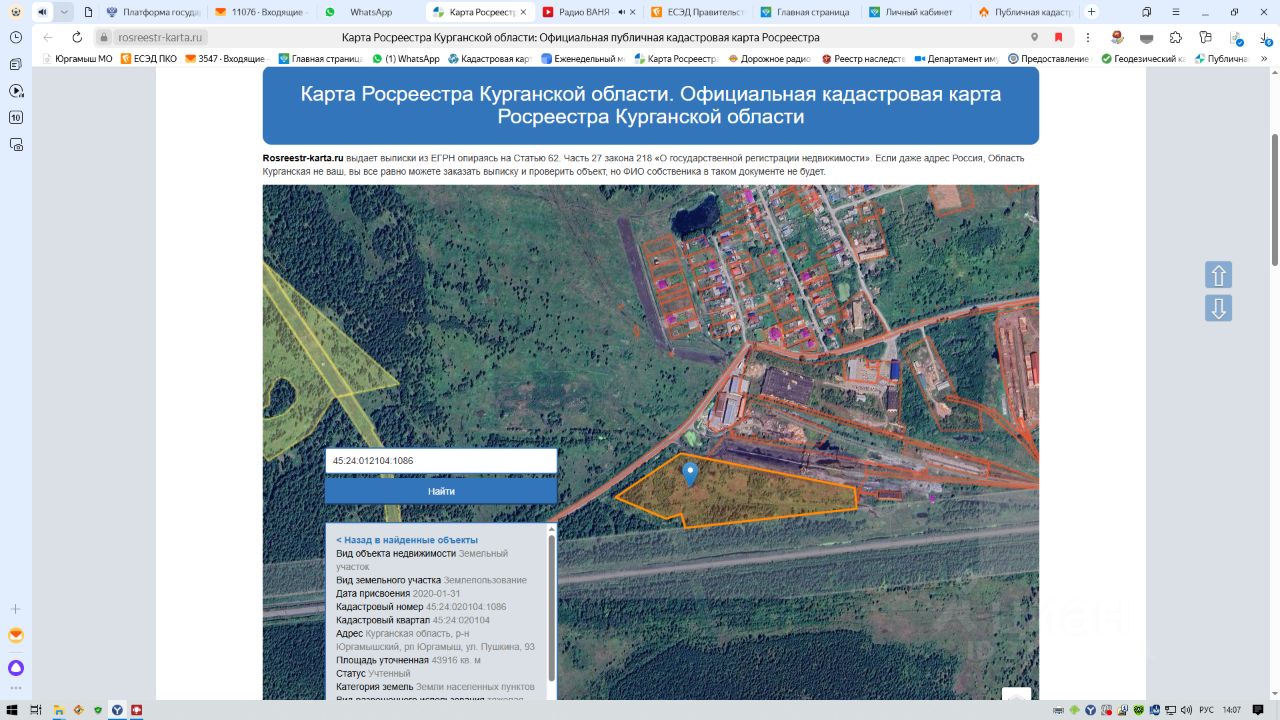Click the red bookmark icon in address bar
1280x720 pixels.
pos(1058,37)
